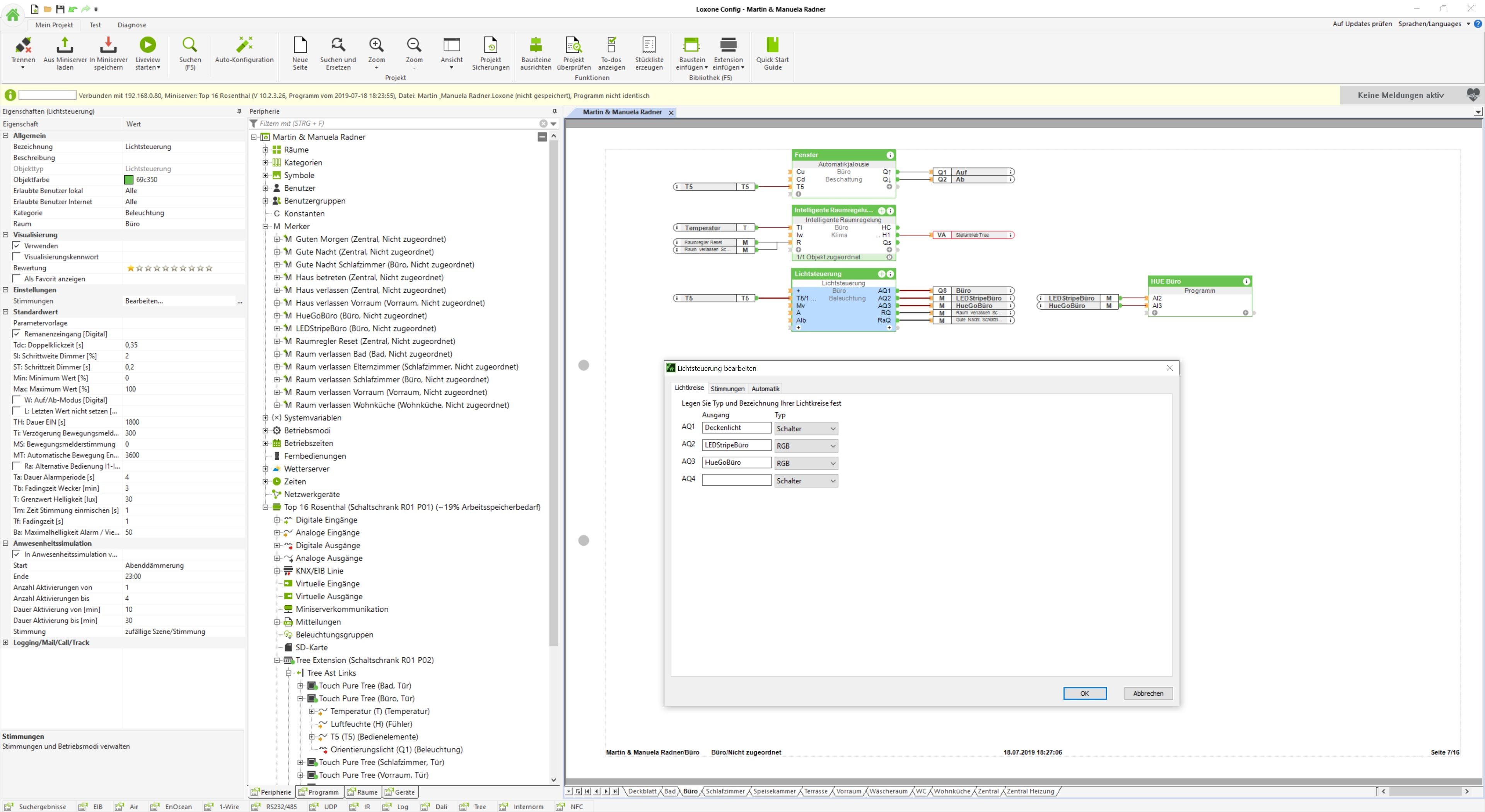Open the Quick Start Guide
This screenshot has height=812, width=1485.
point(773,45)
